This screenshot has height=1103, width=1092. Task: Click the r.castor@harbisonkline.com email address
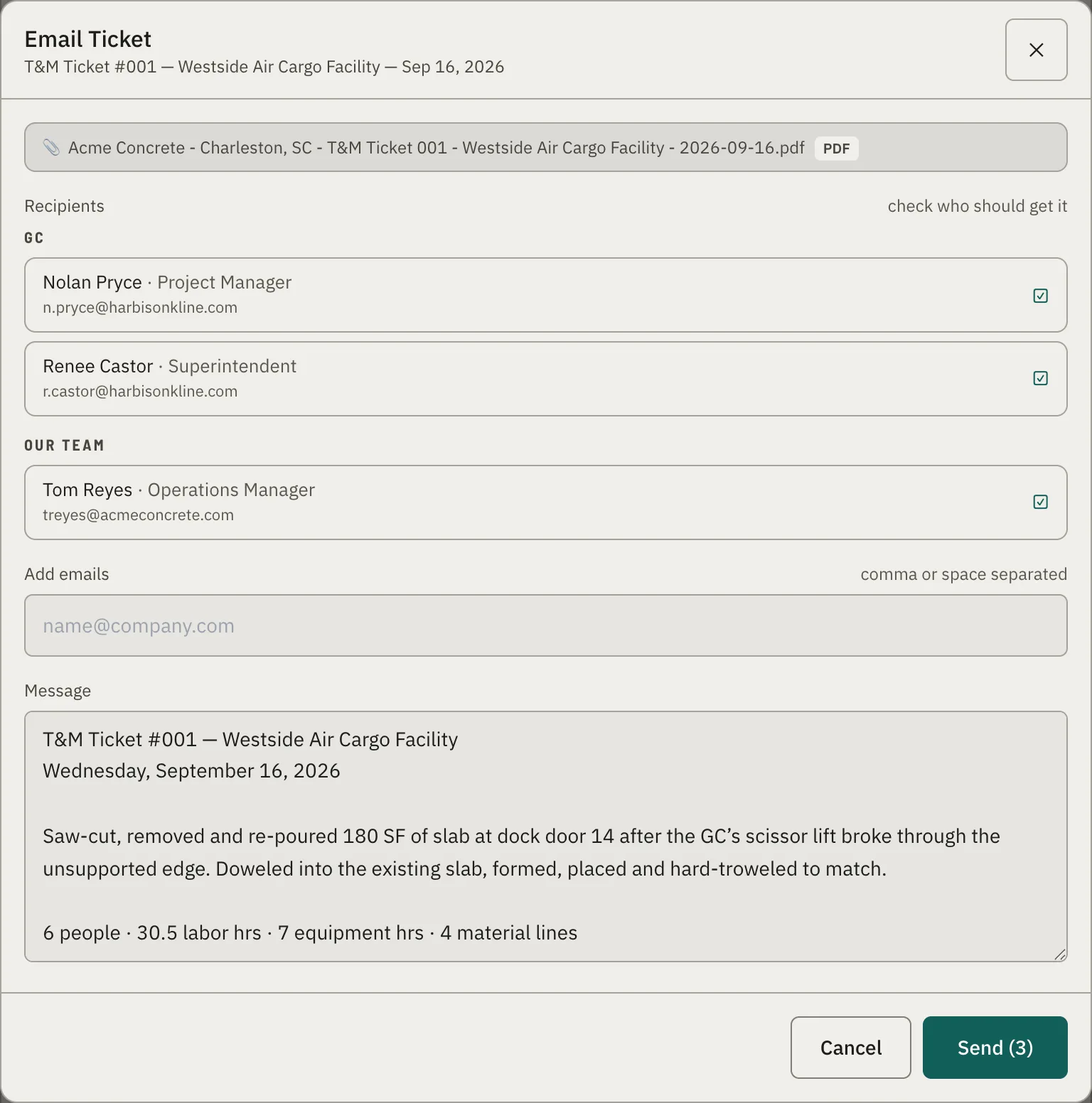(140, 392)
